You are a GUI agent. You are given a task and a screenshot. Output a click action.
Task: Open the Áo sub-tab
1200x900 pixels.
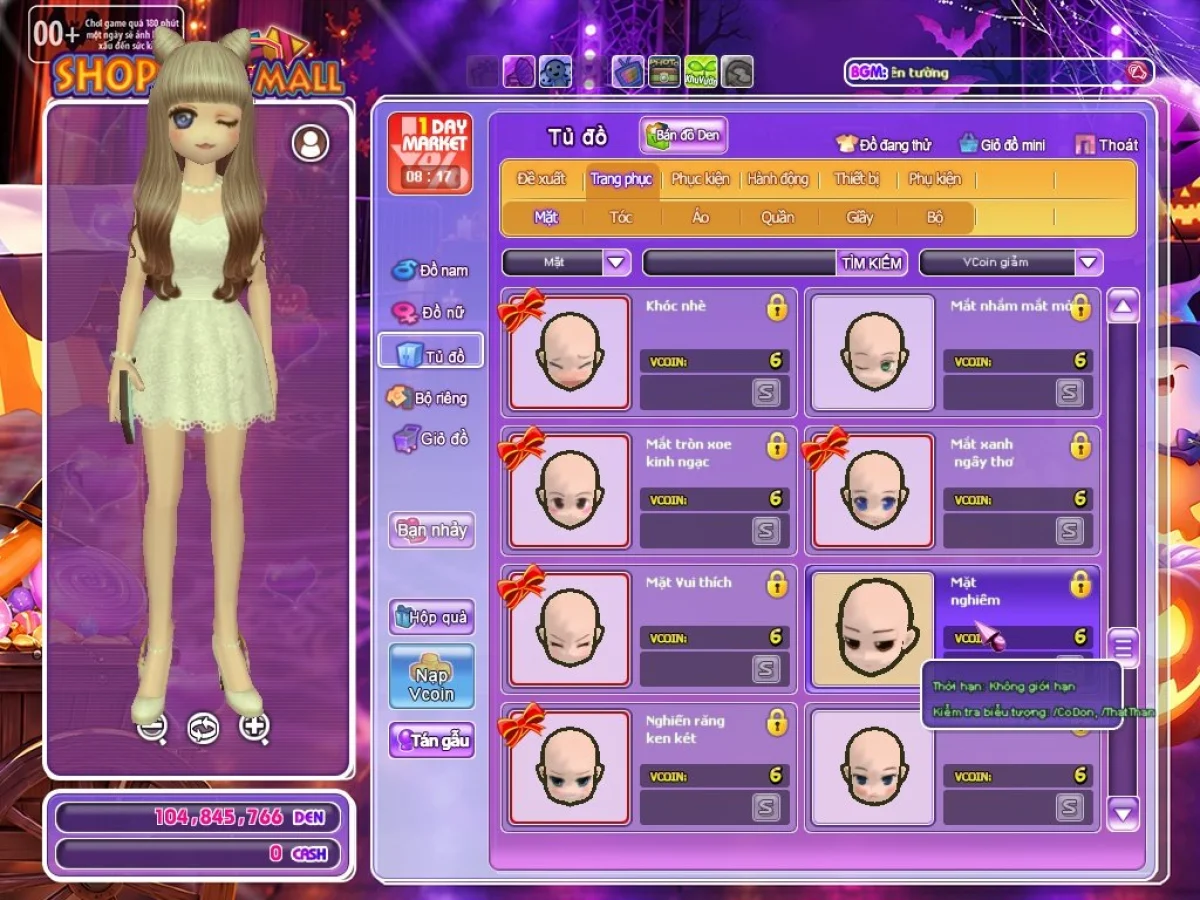tap(700, 217)
